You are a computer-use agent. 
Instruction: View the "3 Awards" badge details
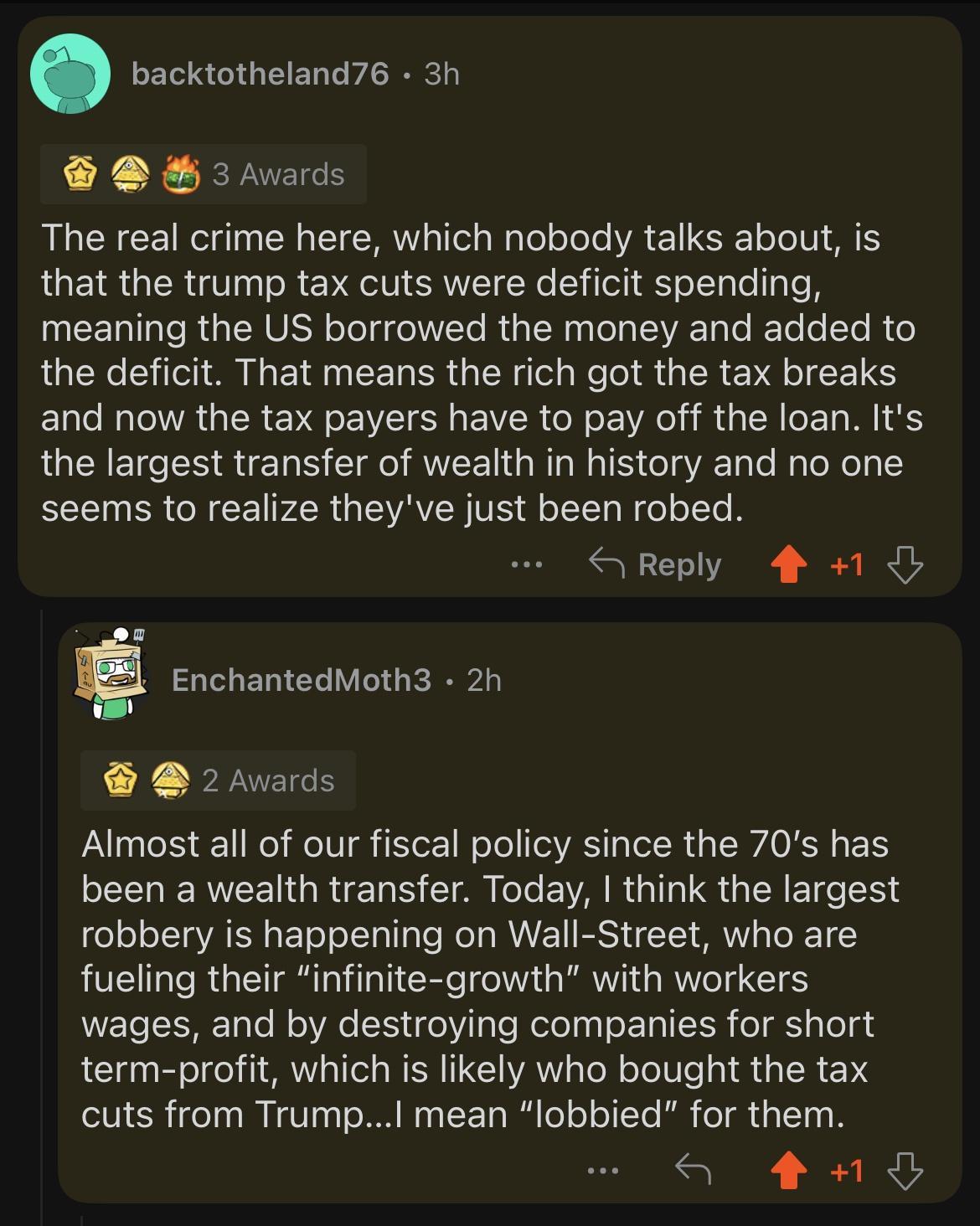point(276,173)
